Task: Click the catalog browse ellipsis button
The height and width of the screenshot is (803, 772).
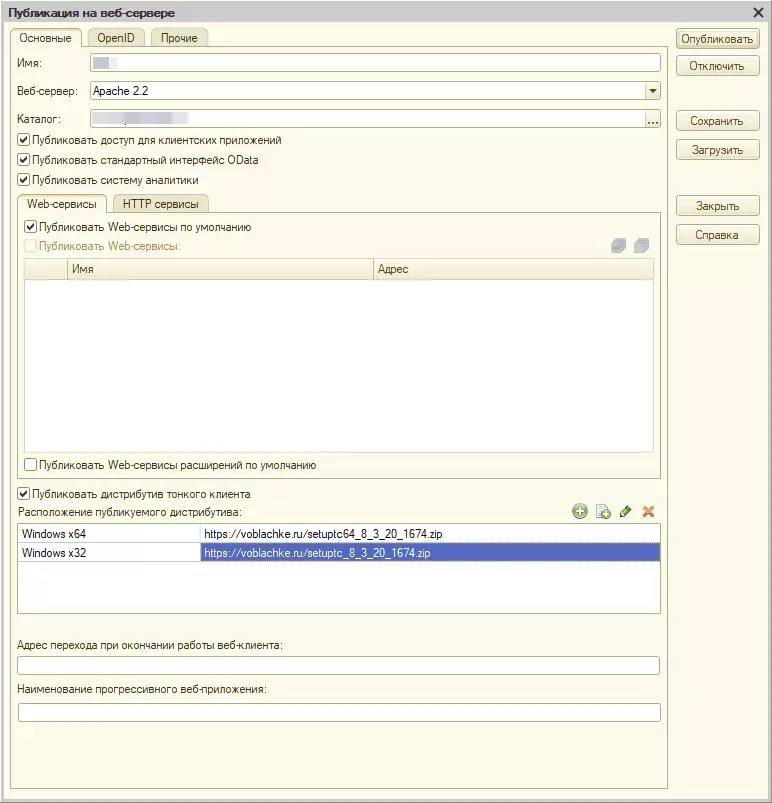Action: 653,120
